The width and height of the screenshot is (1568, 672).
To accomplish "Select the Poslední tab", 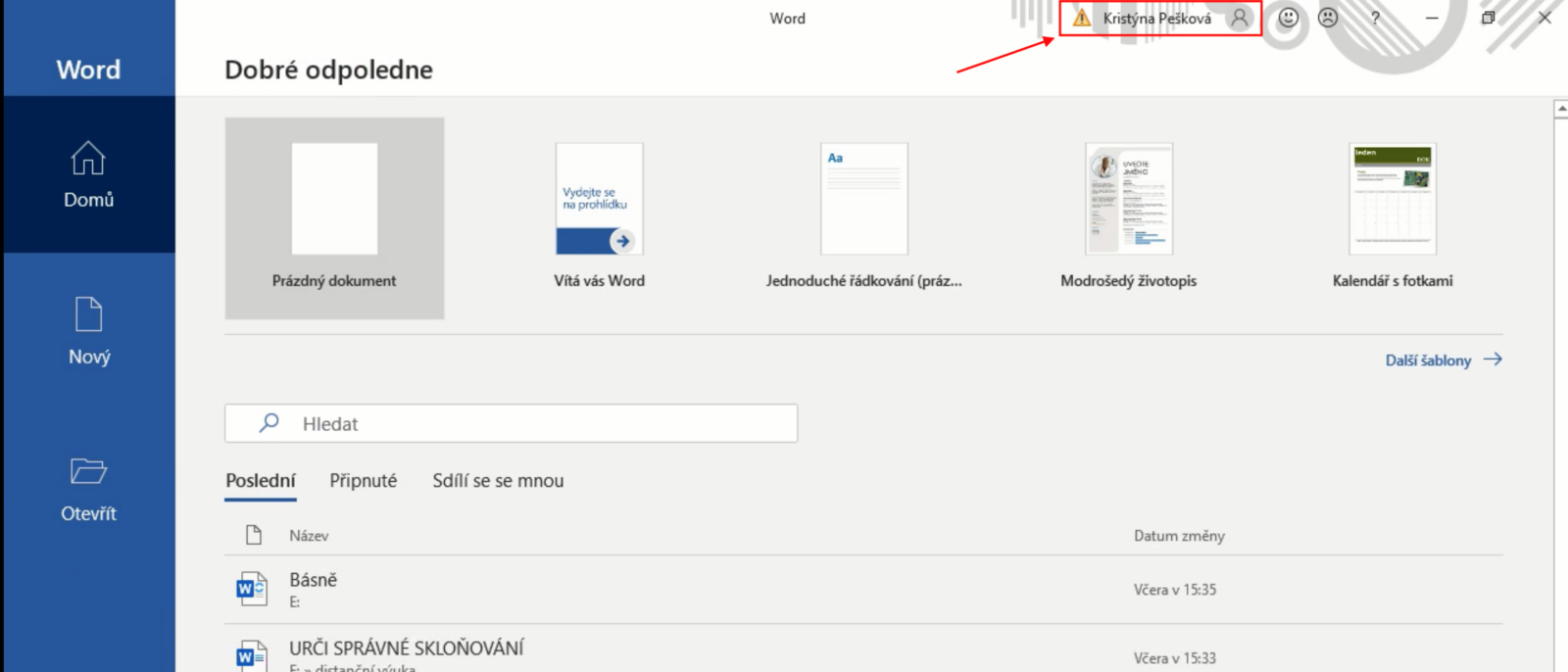I will 260,481.
